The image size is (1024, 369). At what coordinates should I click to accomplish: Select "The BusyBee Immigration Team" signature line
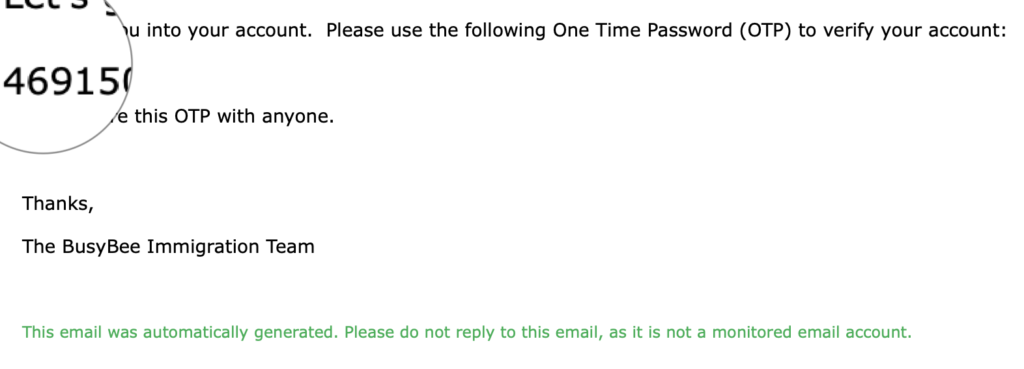tap(168, 246)
